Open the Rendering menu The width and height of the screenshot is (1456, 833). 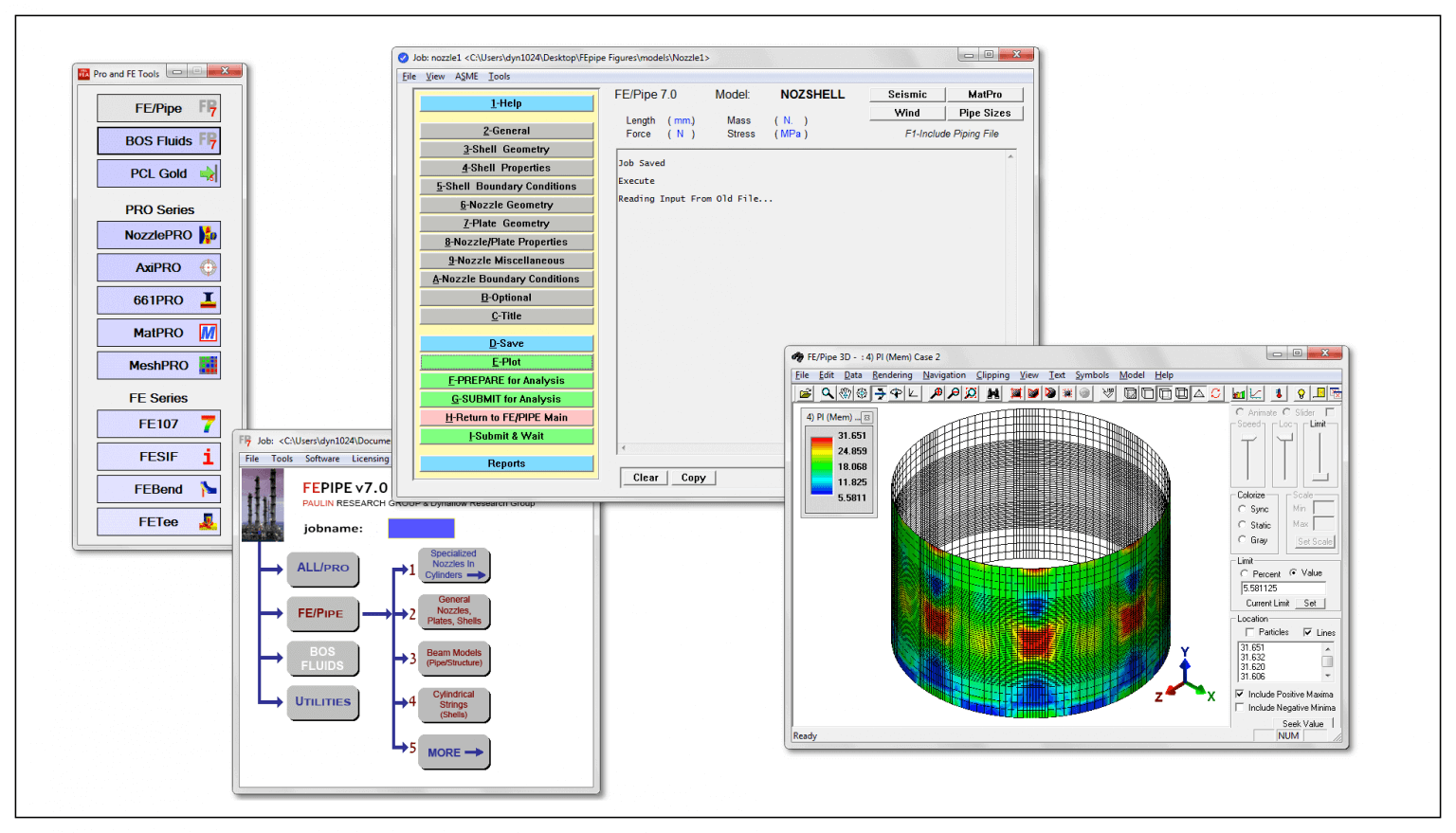click(891, 375)
